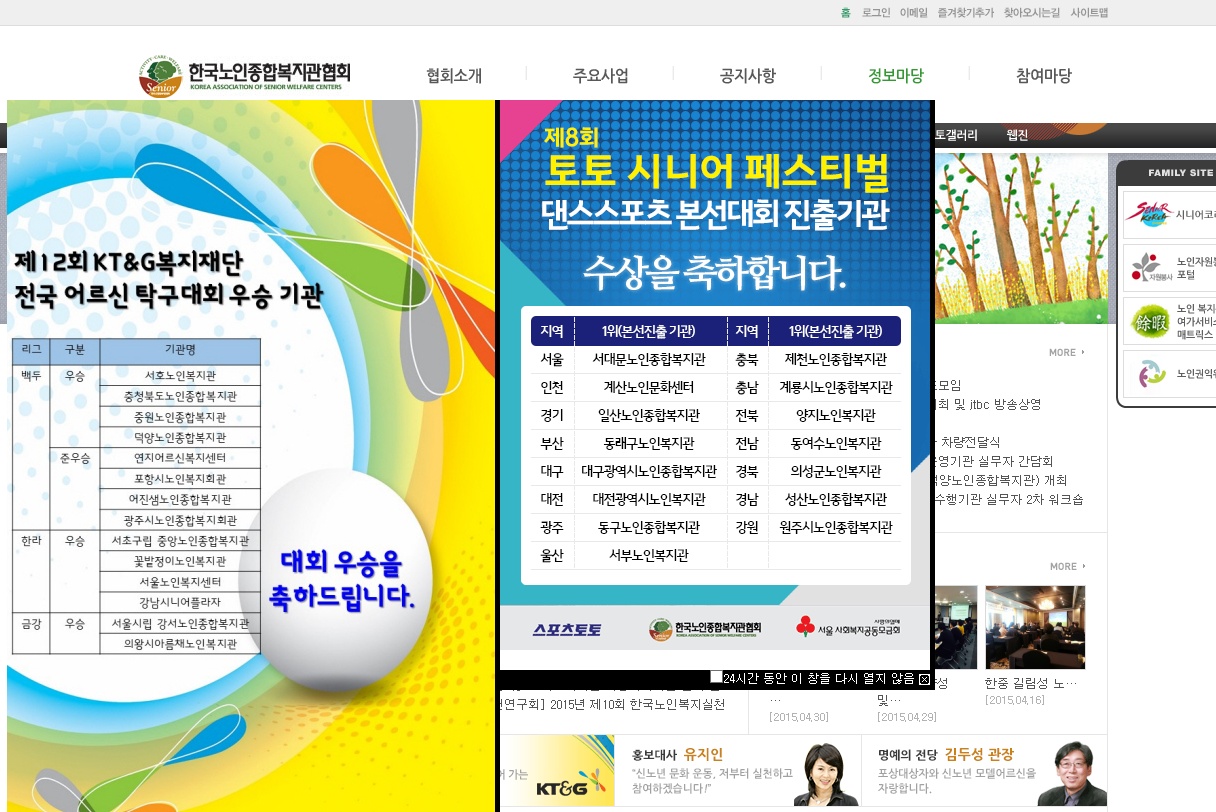The width and height of the screenshot is (1216, 812).
Task: Click the 스포츠토토 sponsor logo in popup
Action: pyautogui.click(x=567, y=629)
